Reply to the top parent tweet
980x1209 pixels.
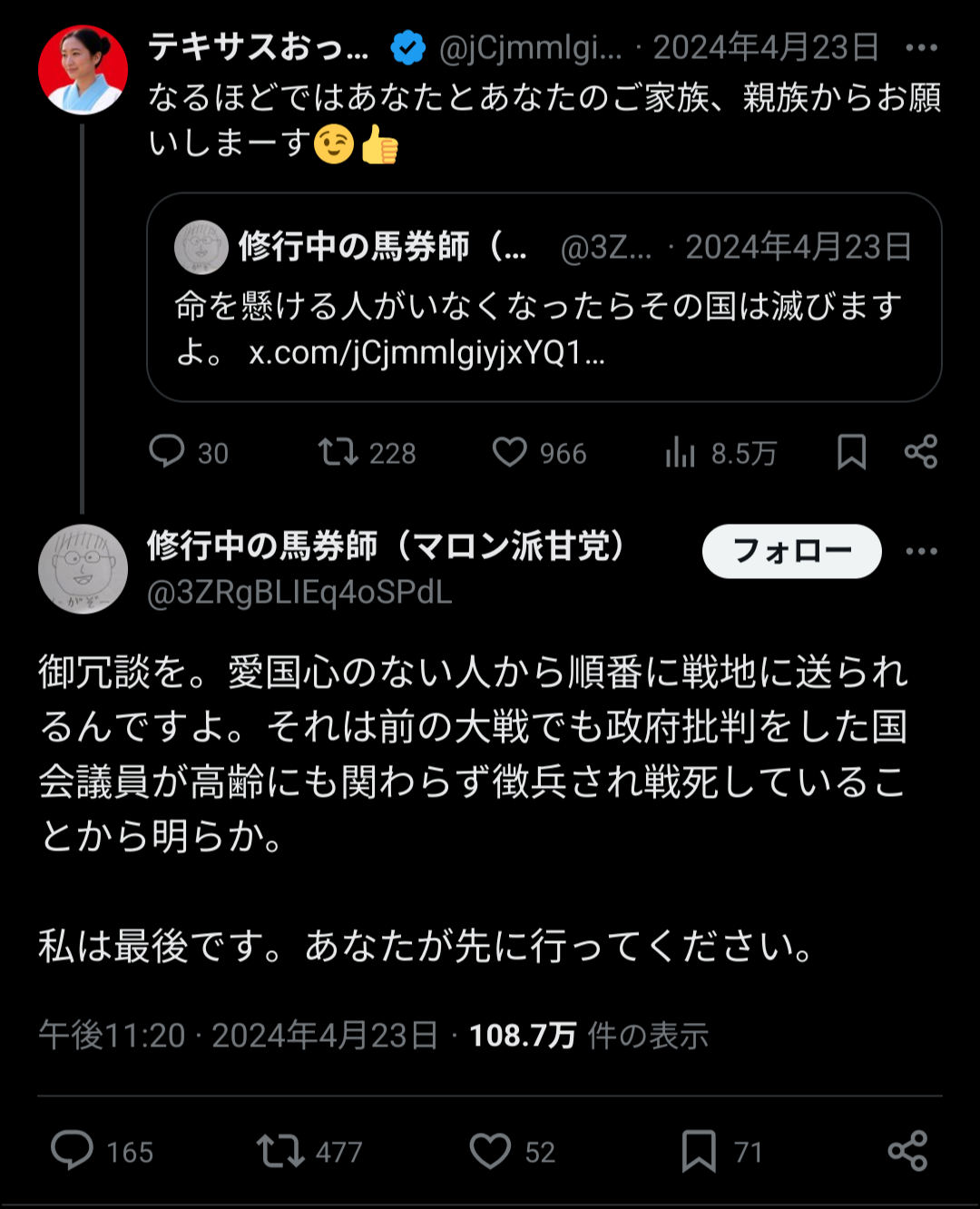(167, 451)
